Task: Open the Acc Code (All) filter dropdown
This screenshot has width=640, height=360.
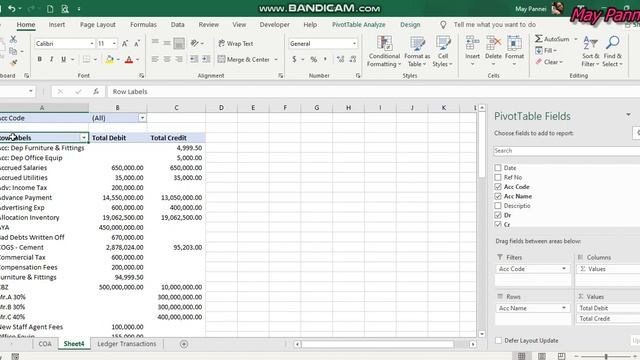Action: click(142, 118)
